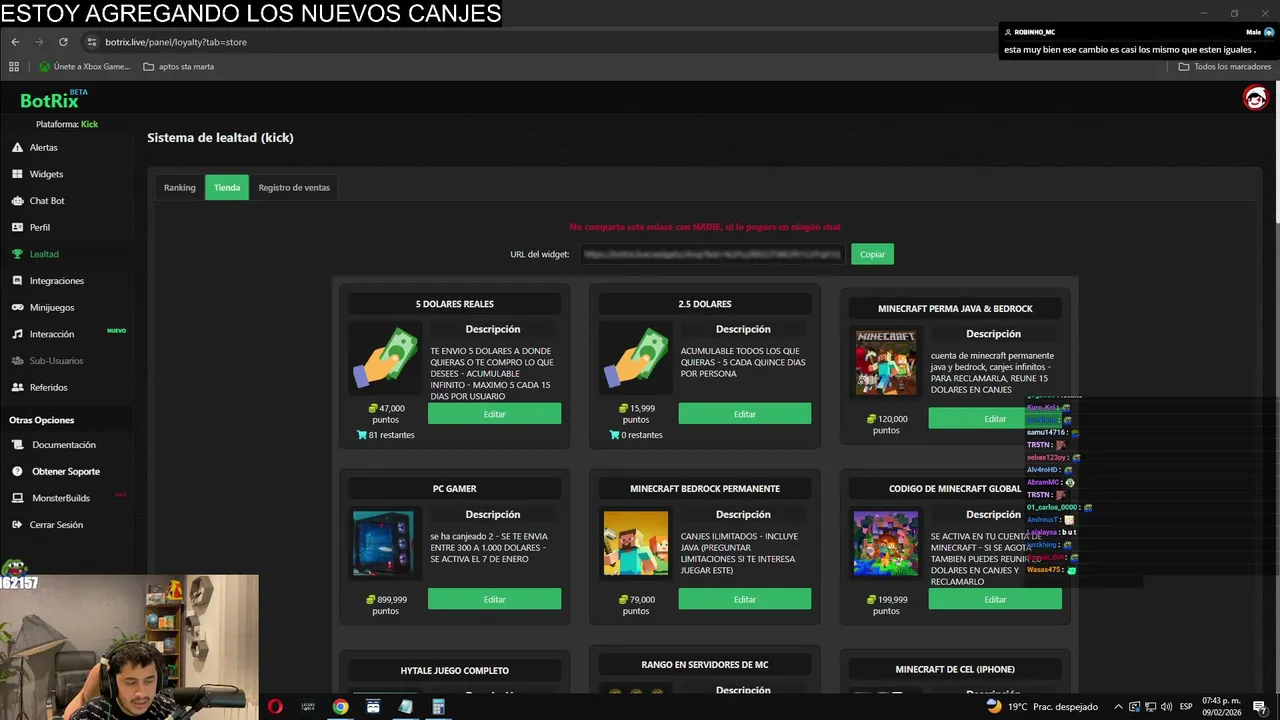Open the weather widget in the taskbar
Viewport: 1280px width, 720px height.
tap(1042, 707)
